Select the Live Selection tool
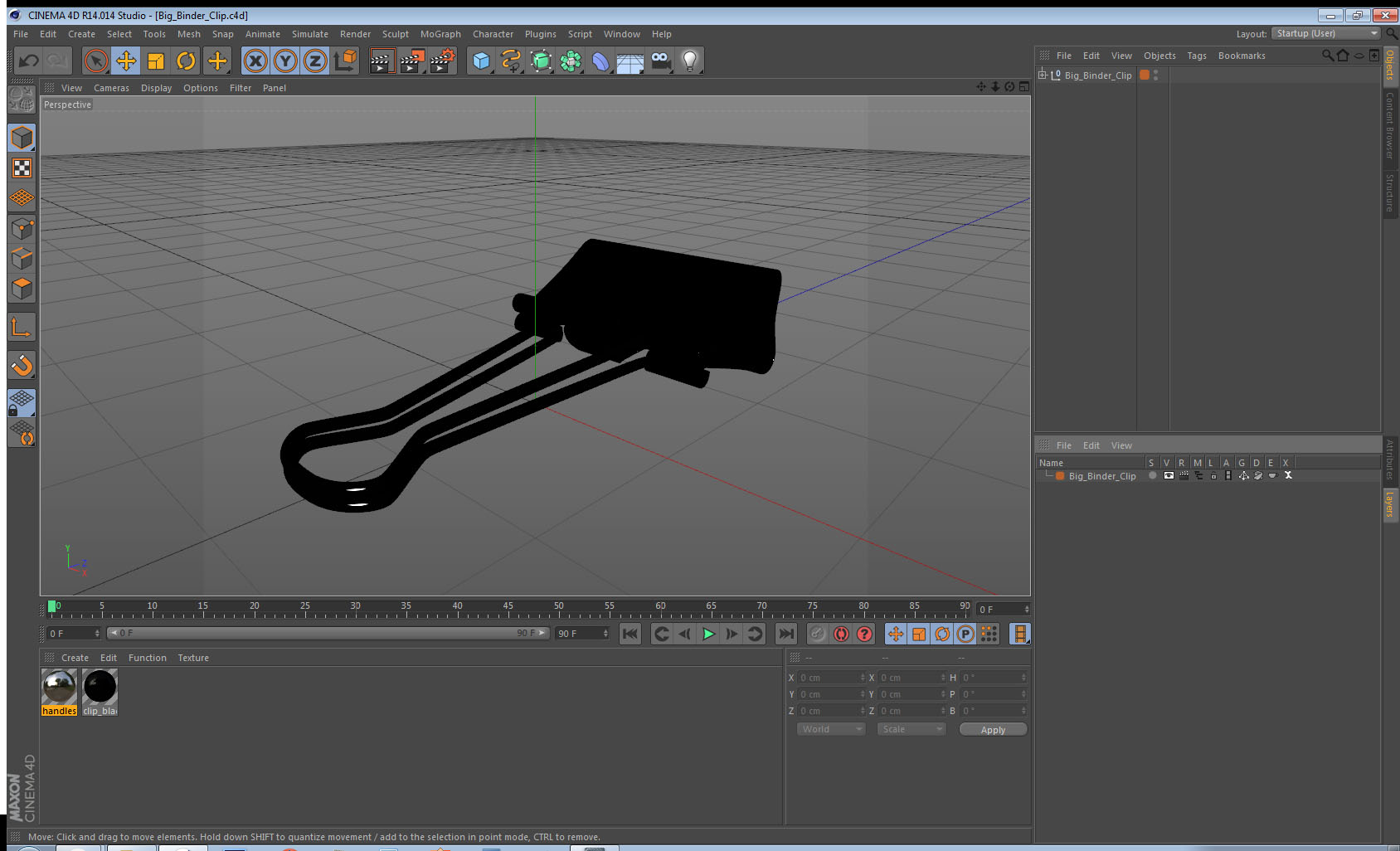1400x851 pixels. tap(96, 61)
